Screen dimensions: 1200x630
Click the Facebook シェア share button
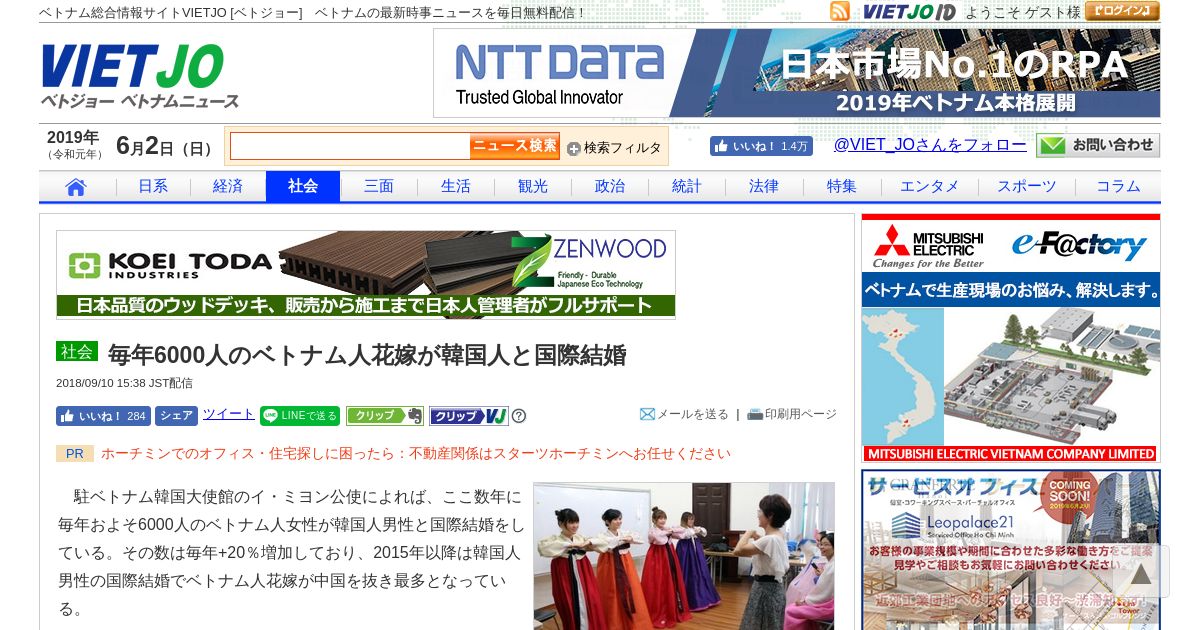[x=176, y=416]
